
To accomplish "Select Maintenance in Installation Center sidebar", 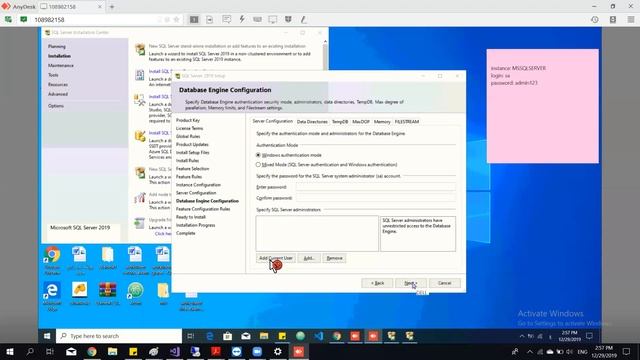I will (61, 65).
